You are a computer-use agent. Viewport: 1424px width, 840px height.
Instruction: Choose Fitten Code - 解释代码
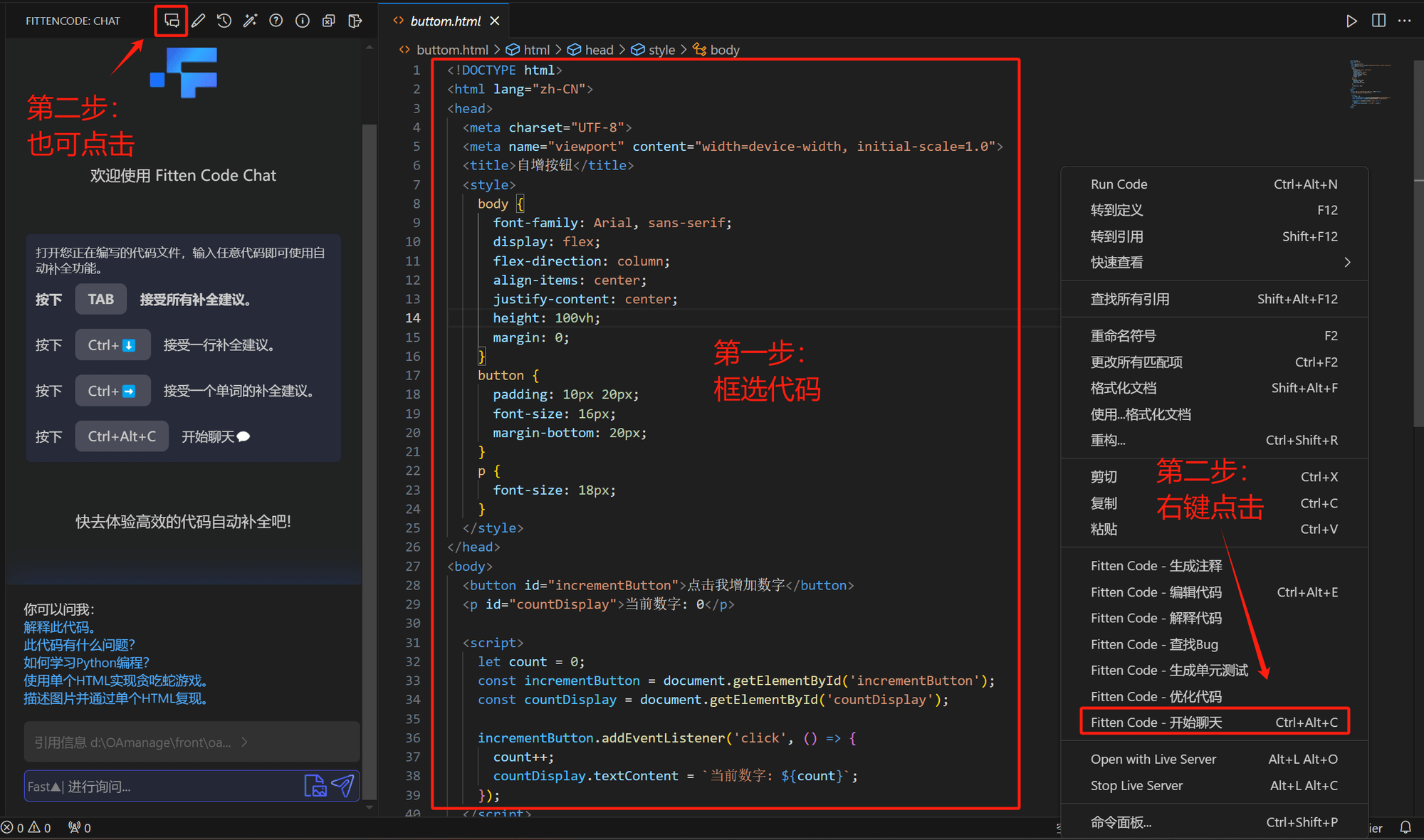point(1214,618)
